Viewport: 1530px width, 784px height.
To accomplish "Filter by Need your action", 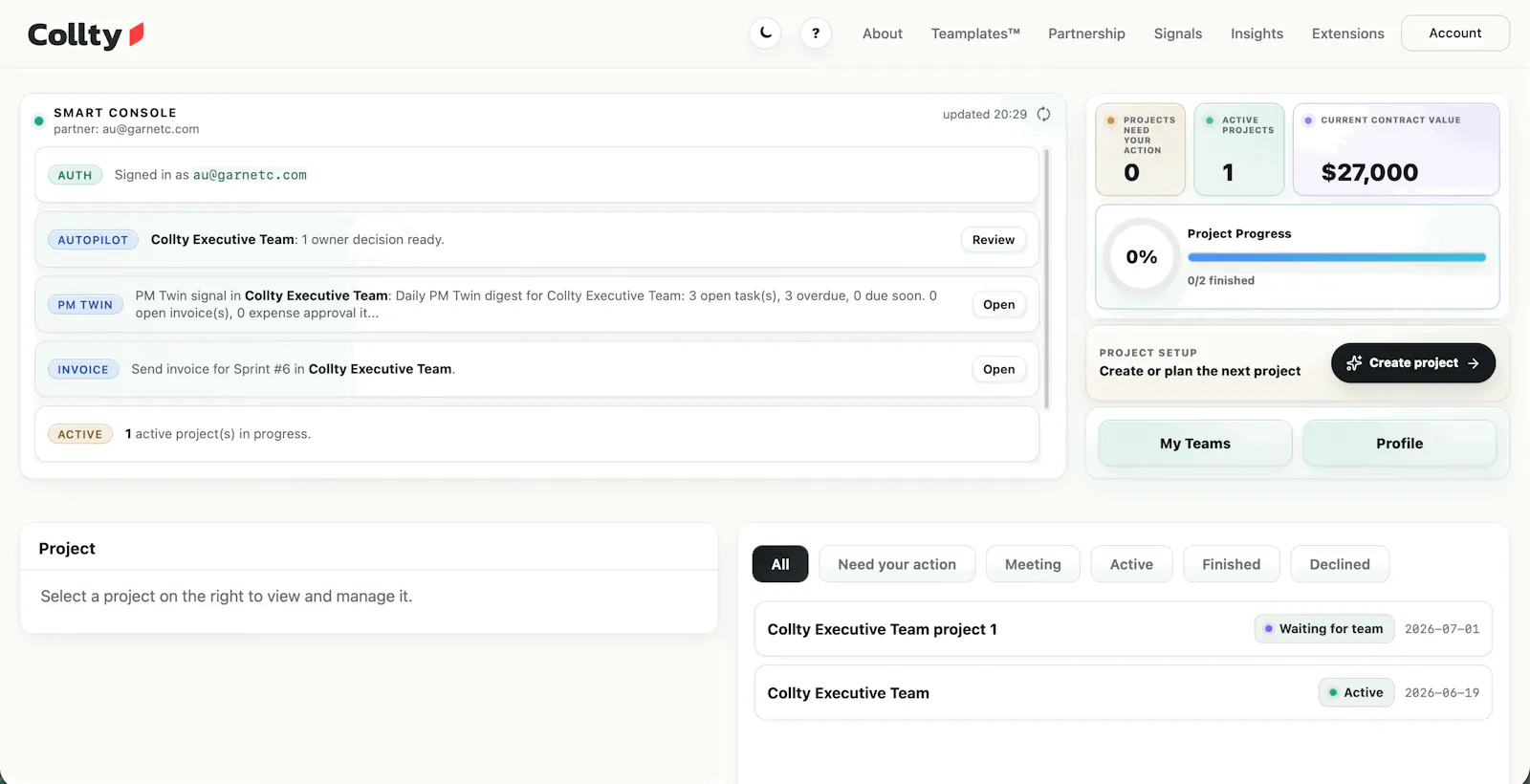I will coord(897,564).
